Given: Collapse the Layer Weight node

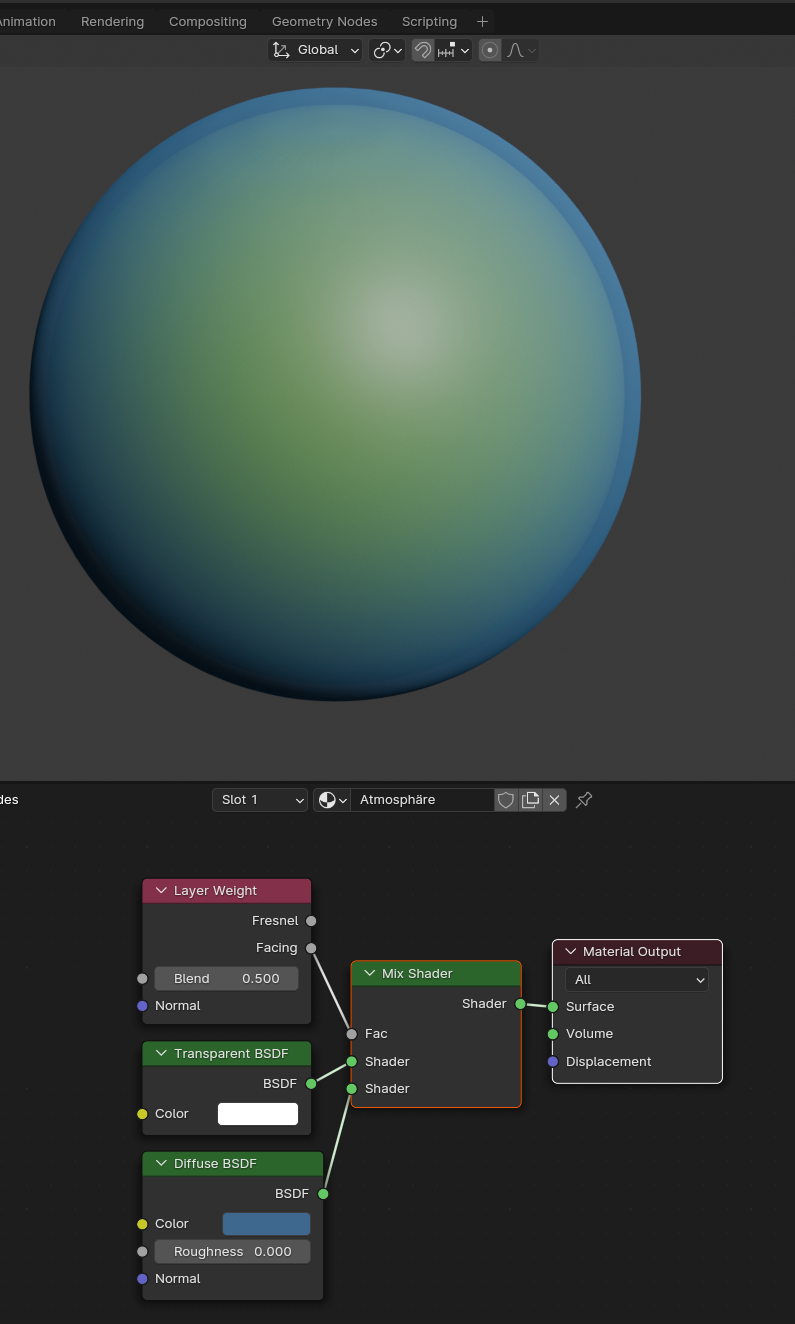Looking at the screenshot, I should (x=161, y=891).
